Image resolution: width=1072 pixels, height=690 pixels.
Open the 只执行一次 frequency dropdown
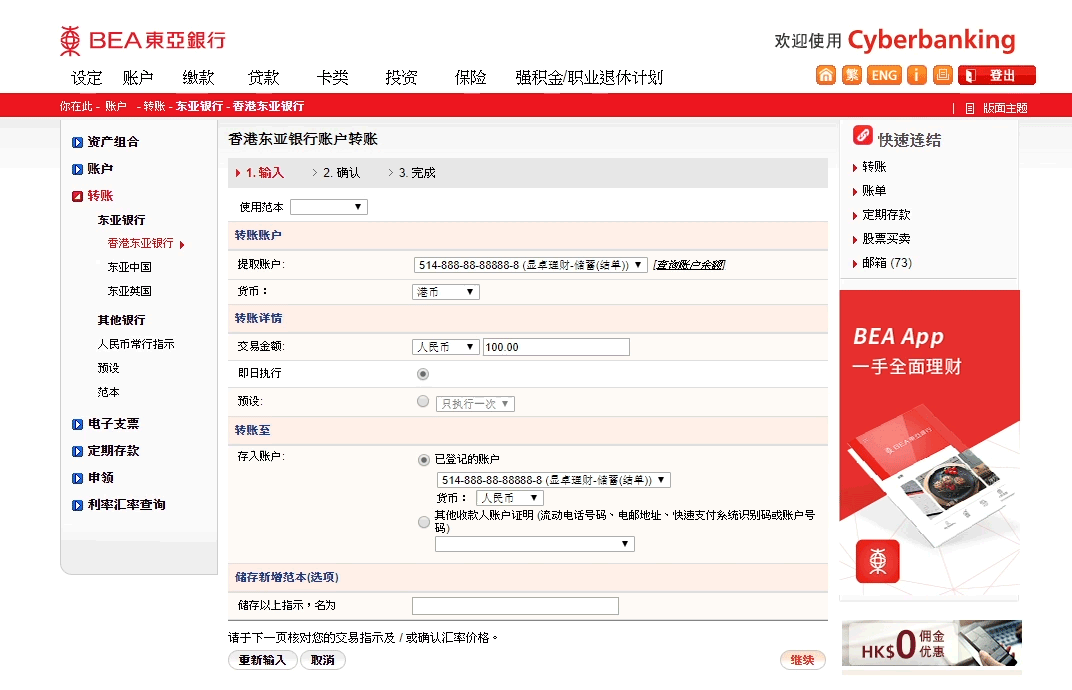point(475,403)
